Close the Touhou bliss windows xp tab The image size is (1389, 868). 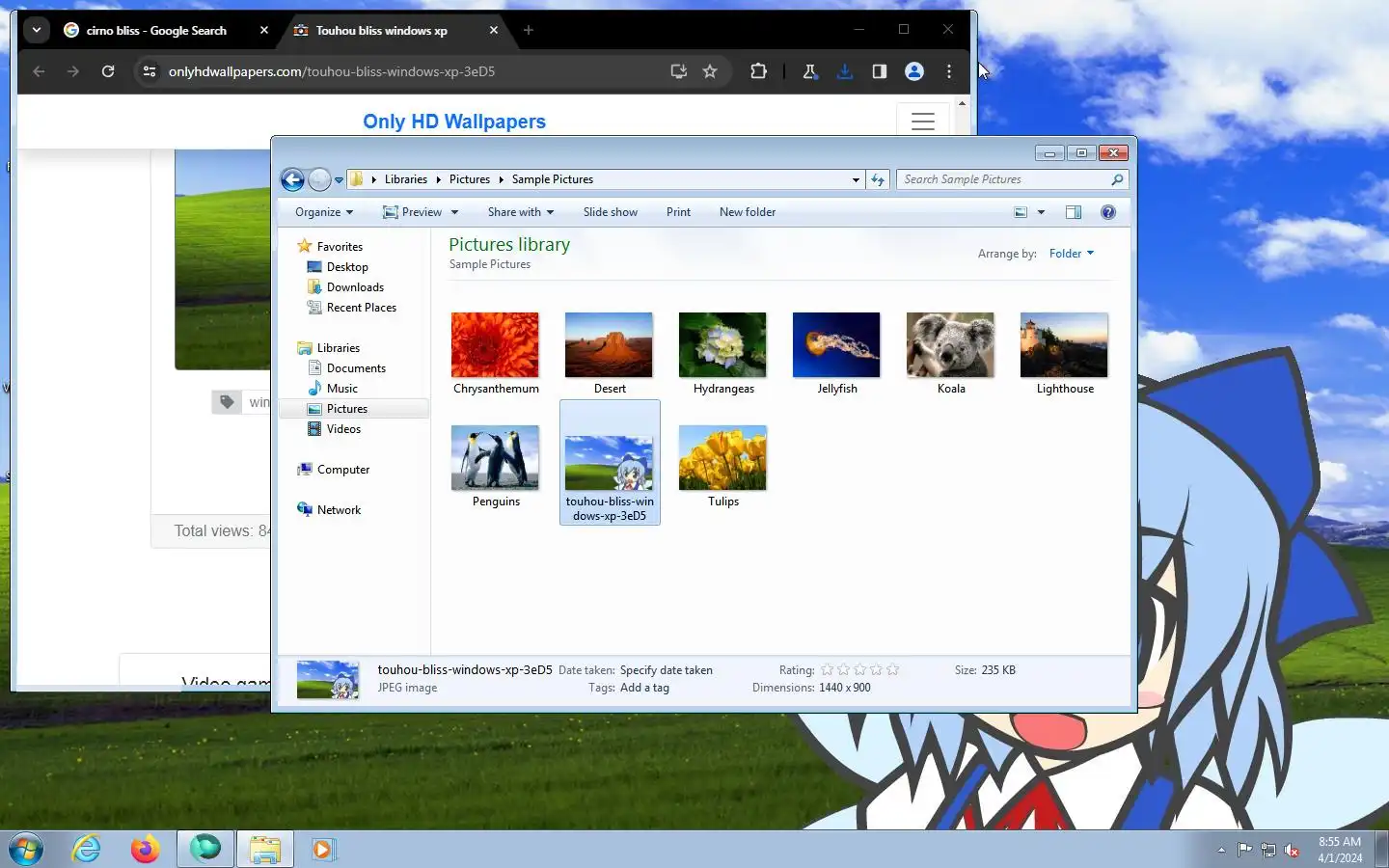coord(494,30)
